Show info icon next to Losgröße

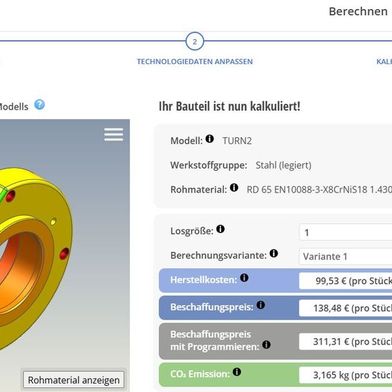220,229
